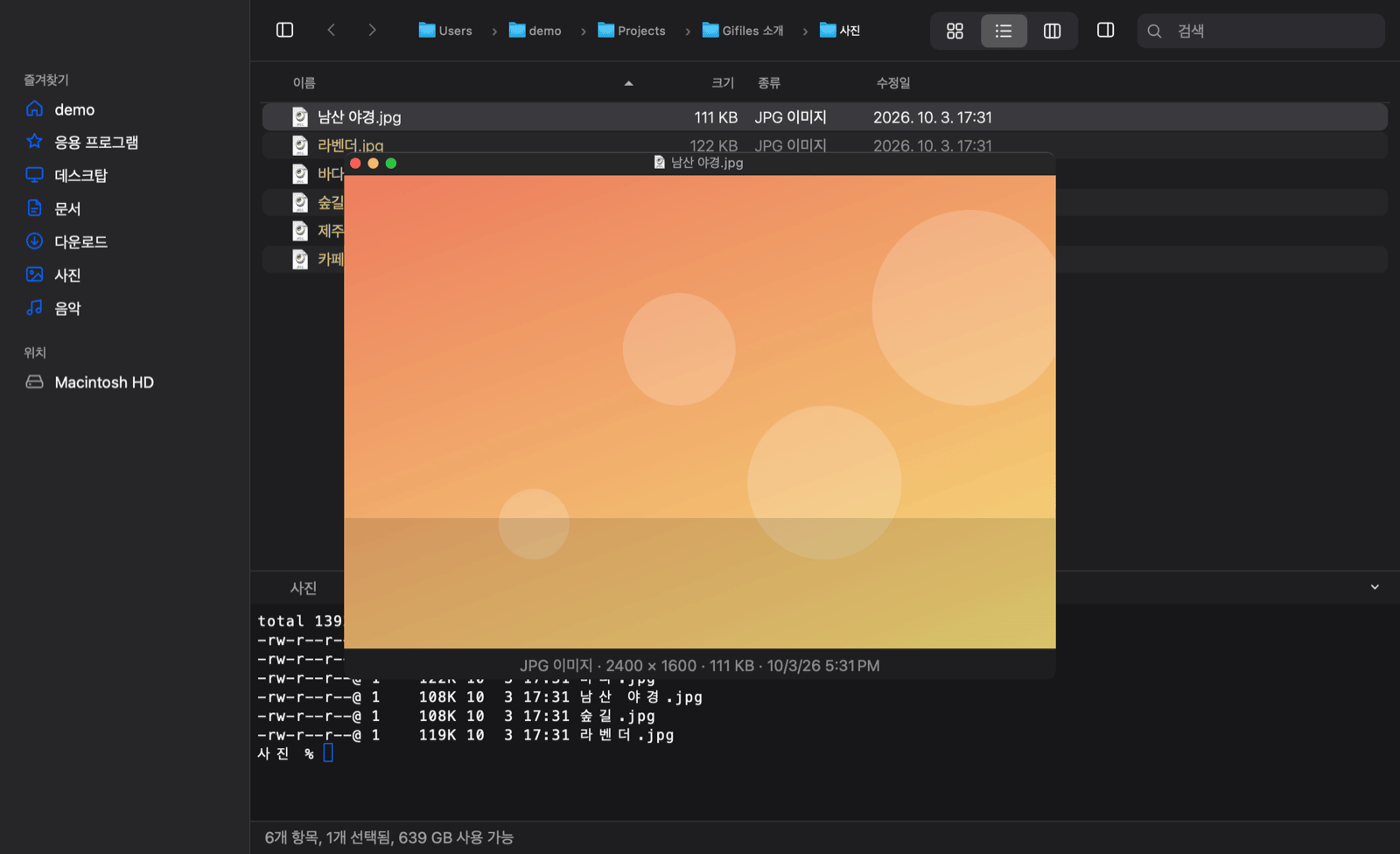Open 다운로드 in the sidebar
This screenshot has height=854, width=1400.
[x=80, y=241]
